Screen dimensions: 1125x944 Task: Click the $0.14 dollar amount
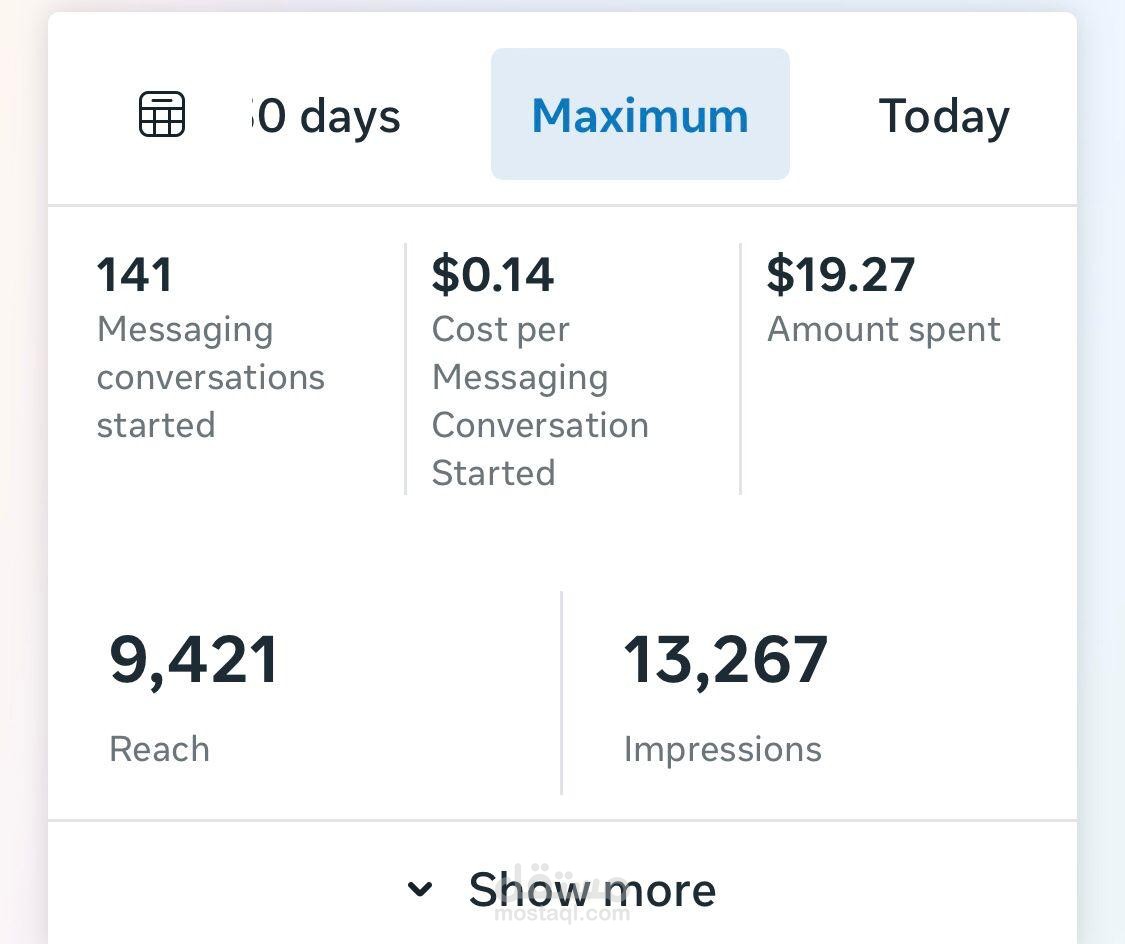point(492,274)
